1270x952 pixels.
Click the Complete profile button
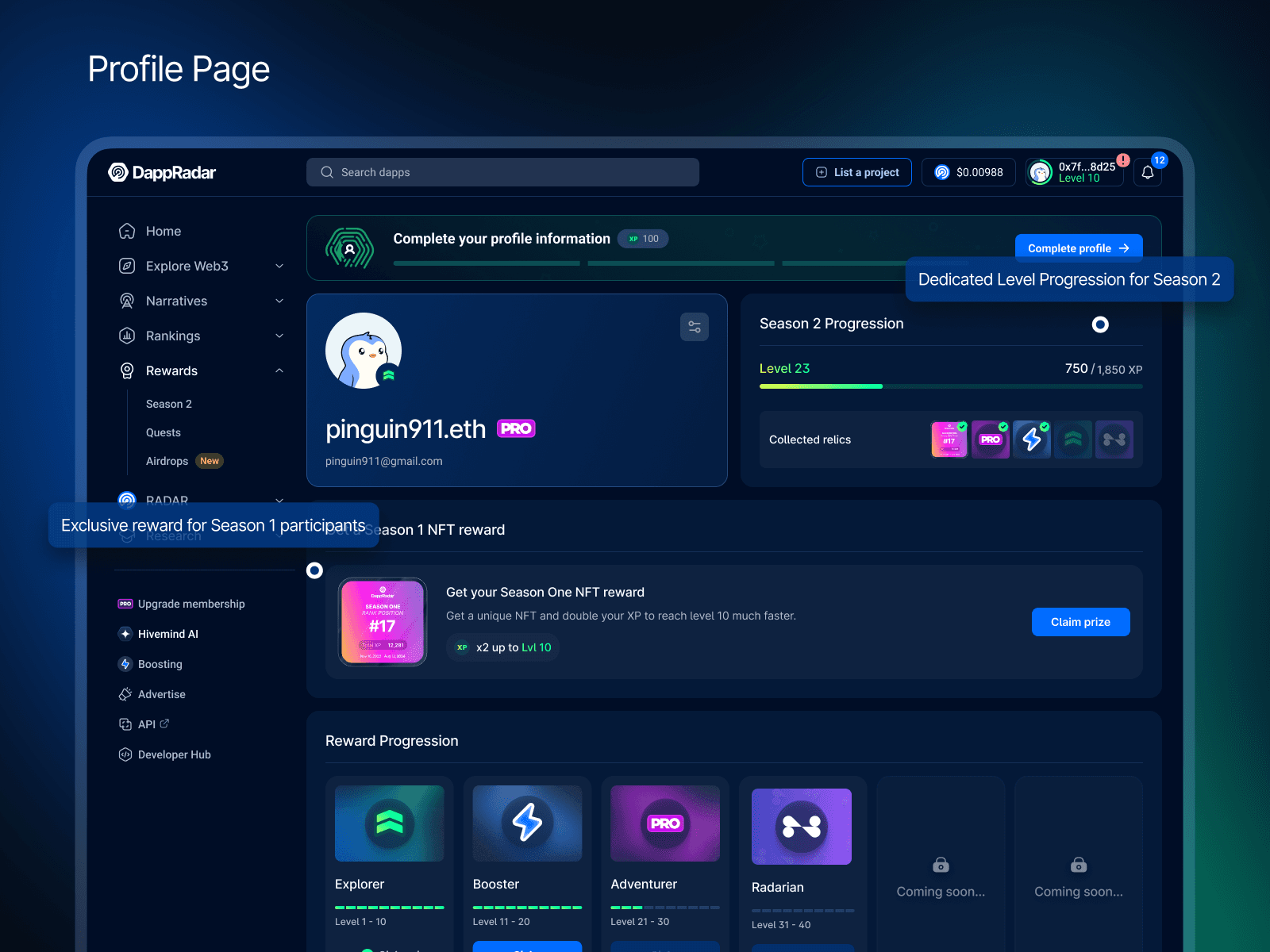click(1079, 248)
